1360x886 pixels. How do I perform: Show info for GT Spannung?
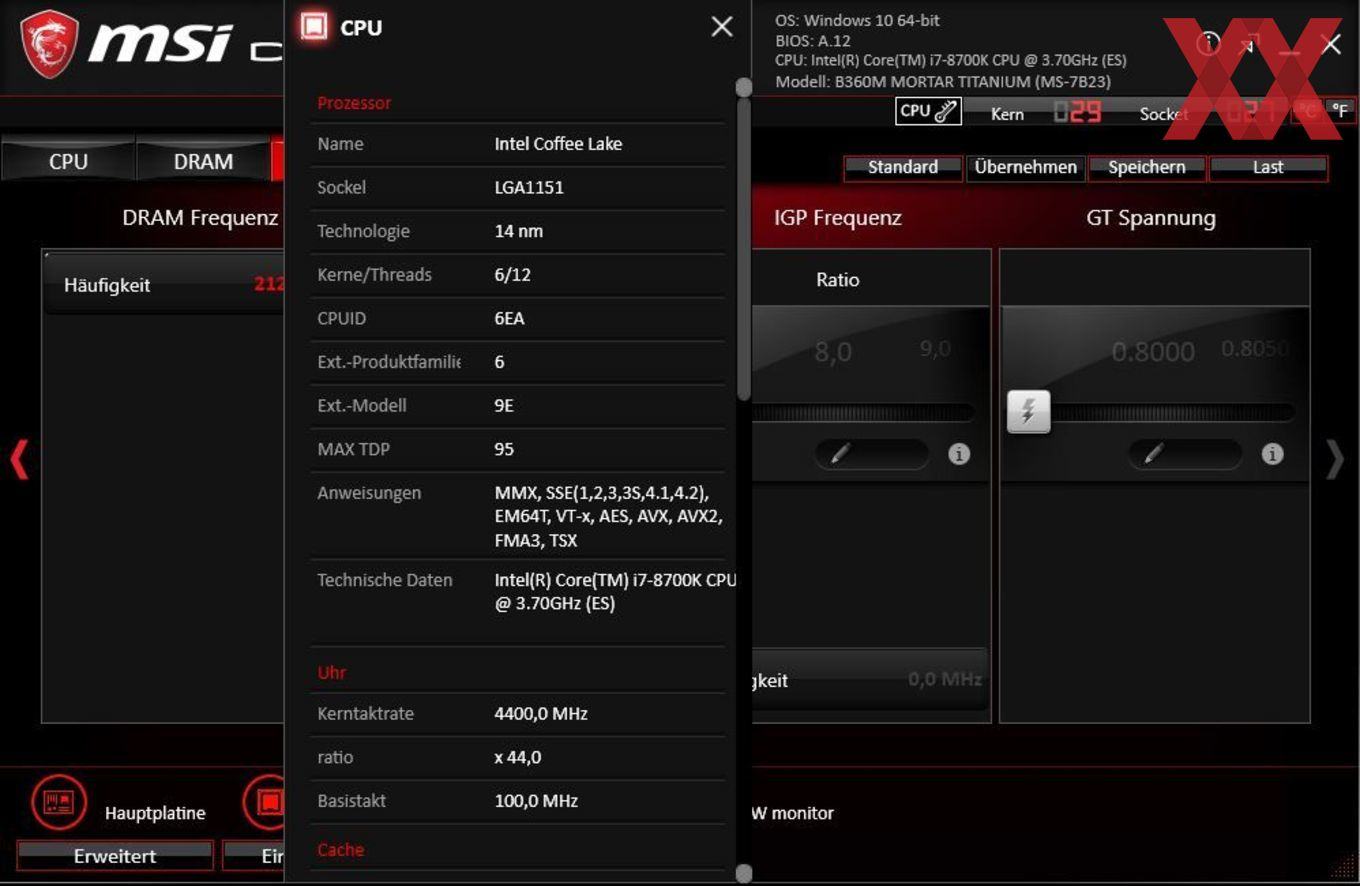[1272, 454]
